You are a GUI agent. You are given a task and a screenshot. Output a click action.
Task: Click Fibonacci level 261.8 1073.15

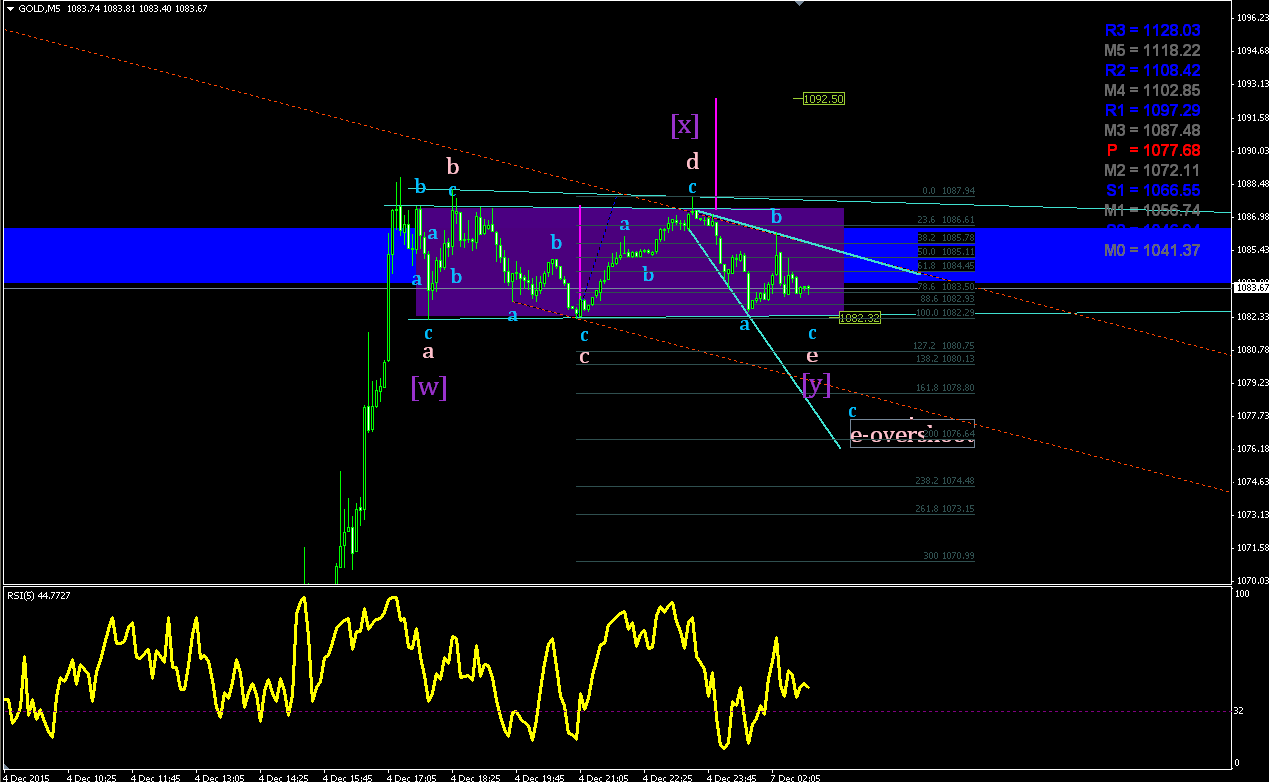(945, 509)
